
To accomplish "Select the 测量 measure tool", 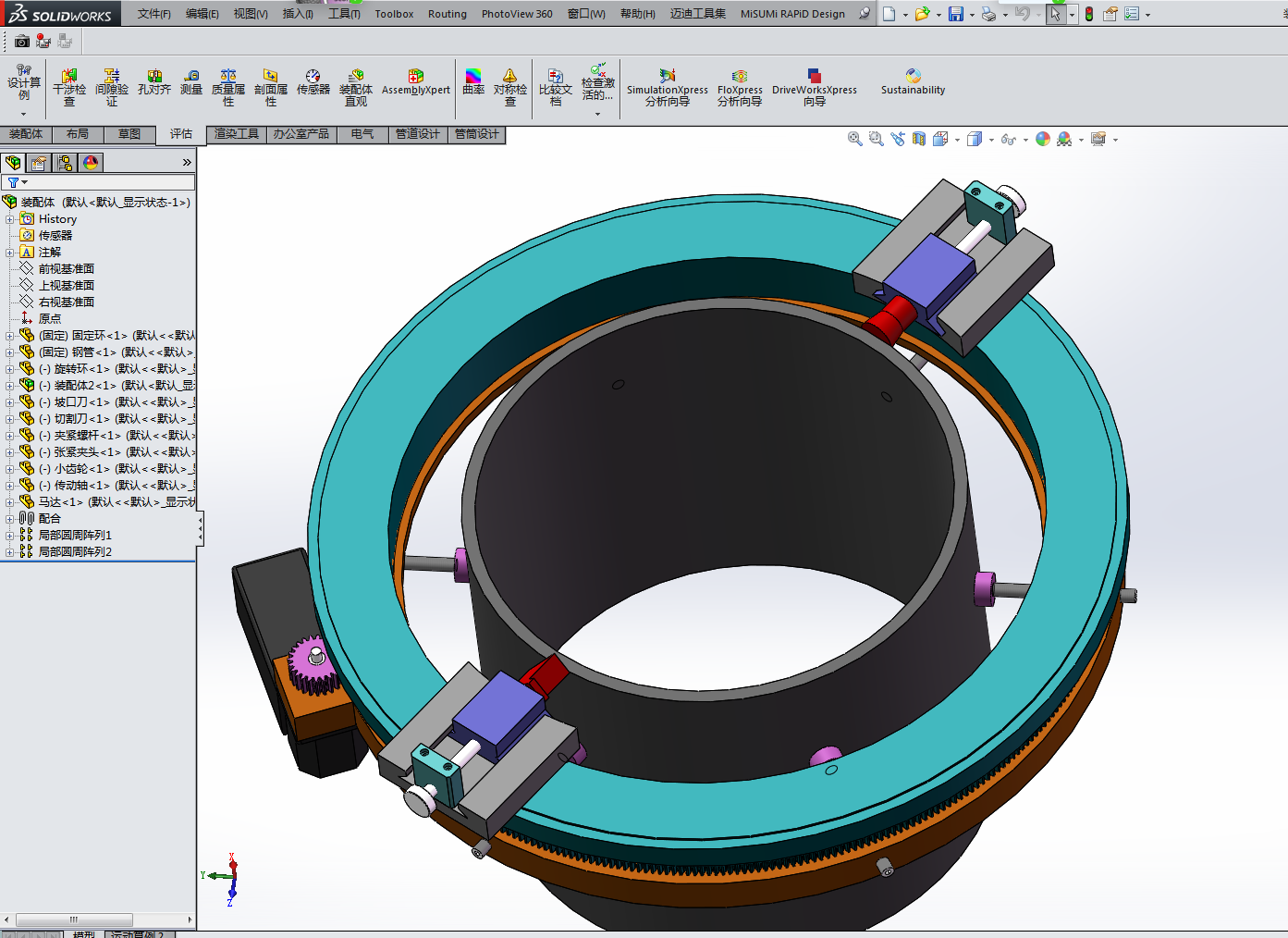I will coord(190,83).
